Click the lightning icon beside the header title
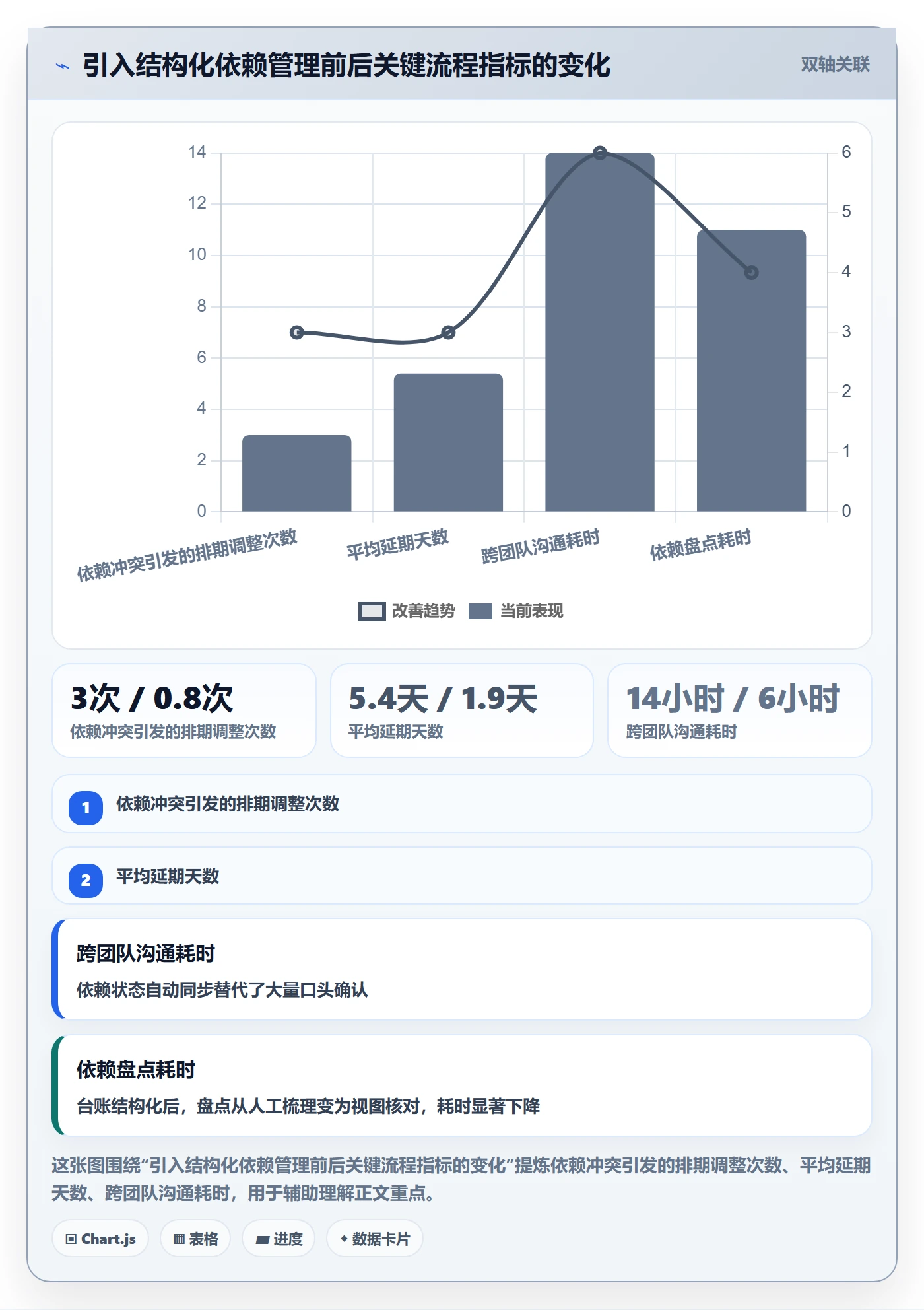Screen dimensions: 924x1310 click(x=63, y=66)
